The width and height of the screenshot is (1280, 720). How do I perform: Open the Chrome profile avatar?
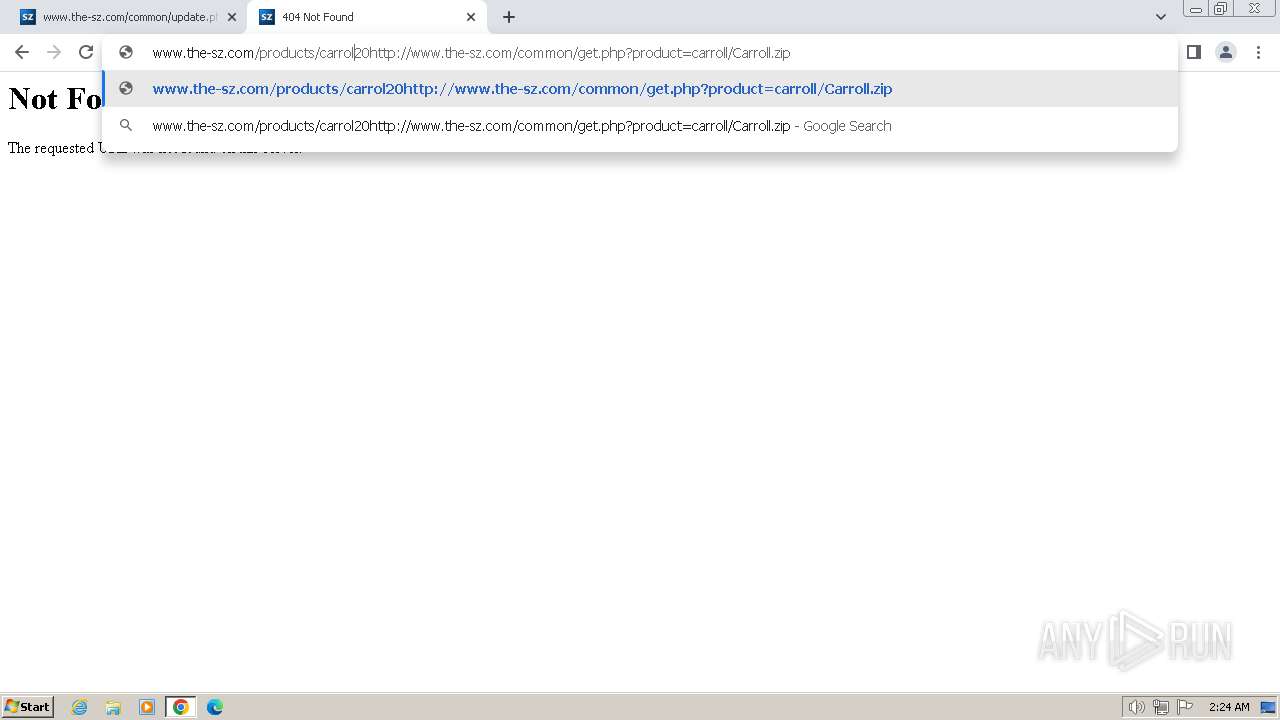1226,52
